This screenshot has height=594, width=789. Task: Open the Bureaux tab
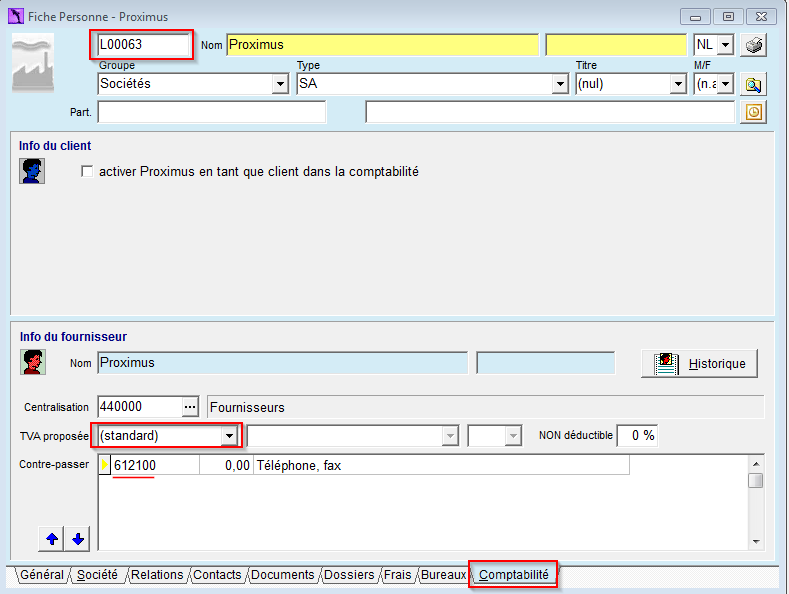pyautogui.click(x=443, y=575)
